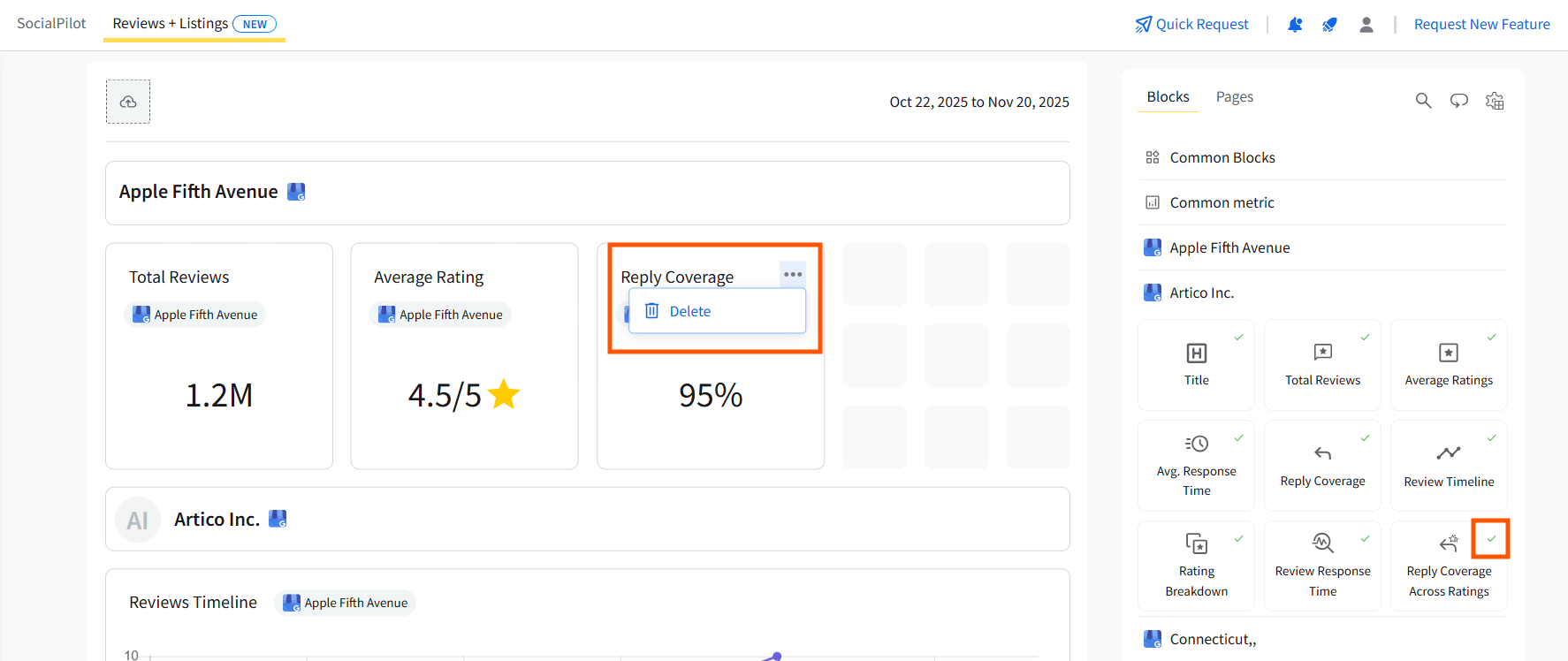This screenshot has width=1568, height=661.
Task: Open the user profile icon
Action: [1366, 25]
